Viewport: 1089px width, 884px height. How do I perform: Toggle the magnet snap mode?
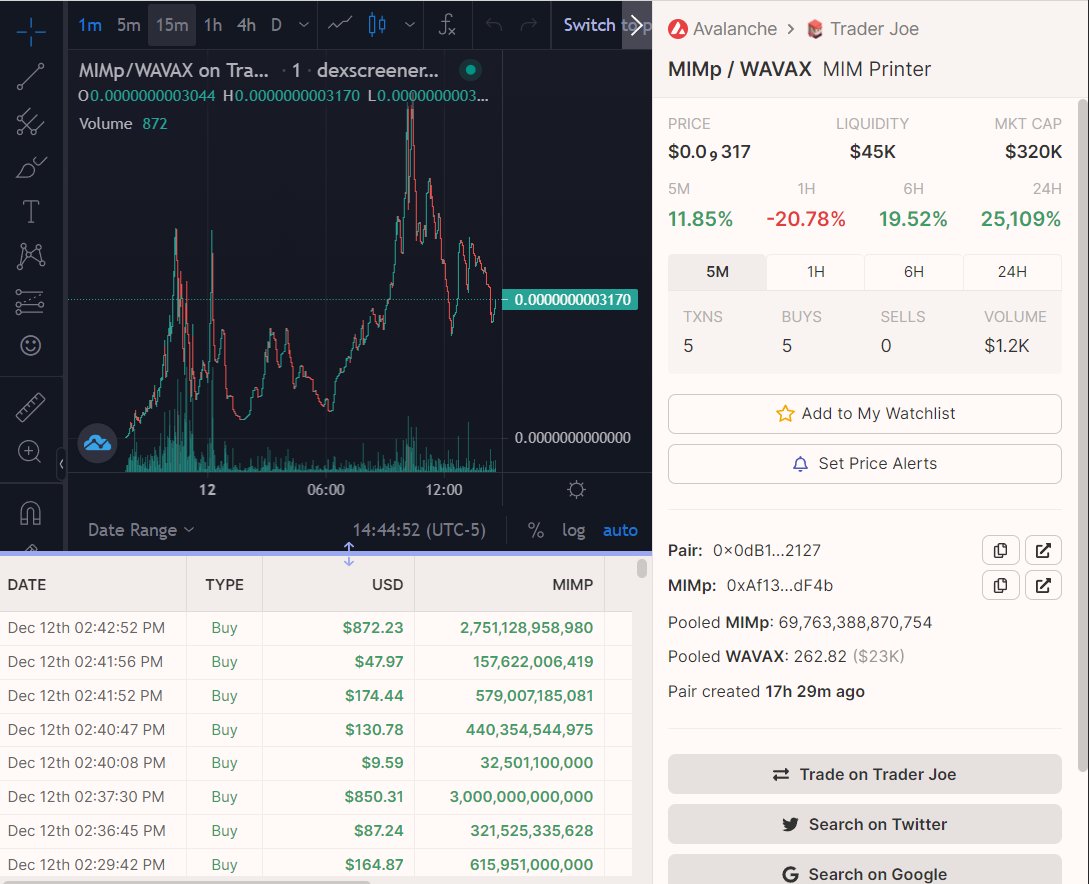coord(31,513)
